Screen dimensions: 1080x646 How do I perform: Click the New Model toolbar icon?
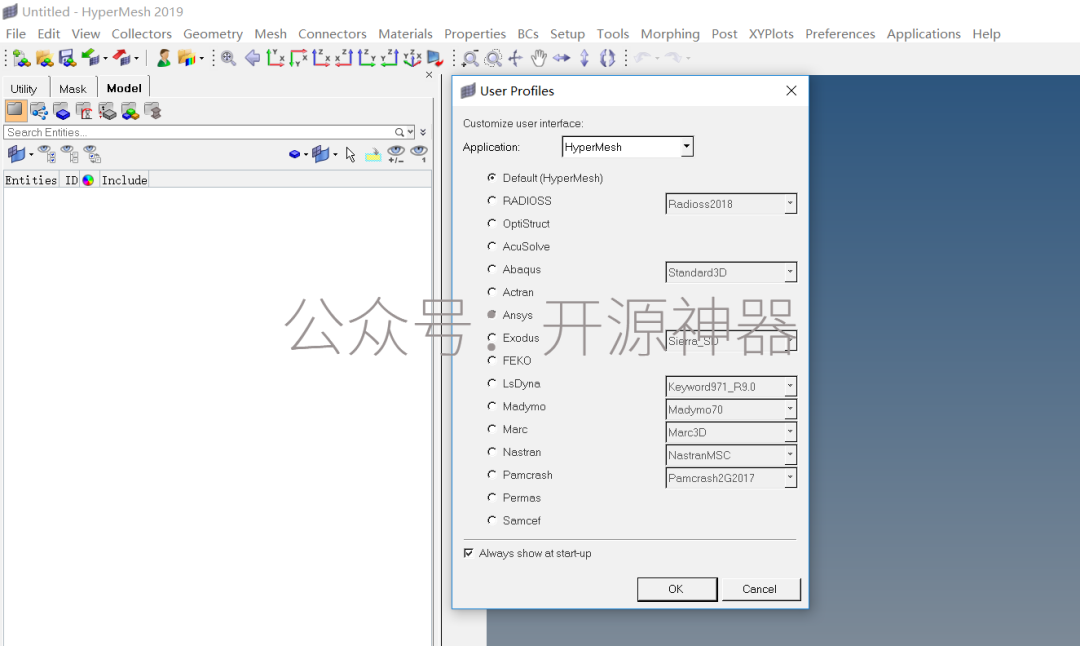(x=21, y=59)
